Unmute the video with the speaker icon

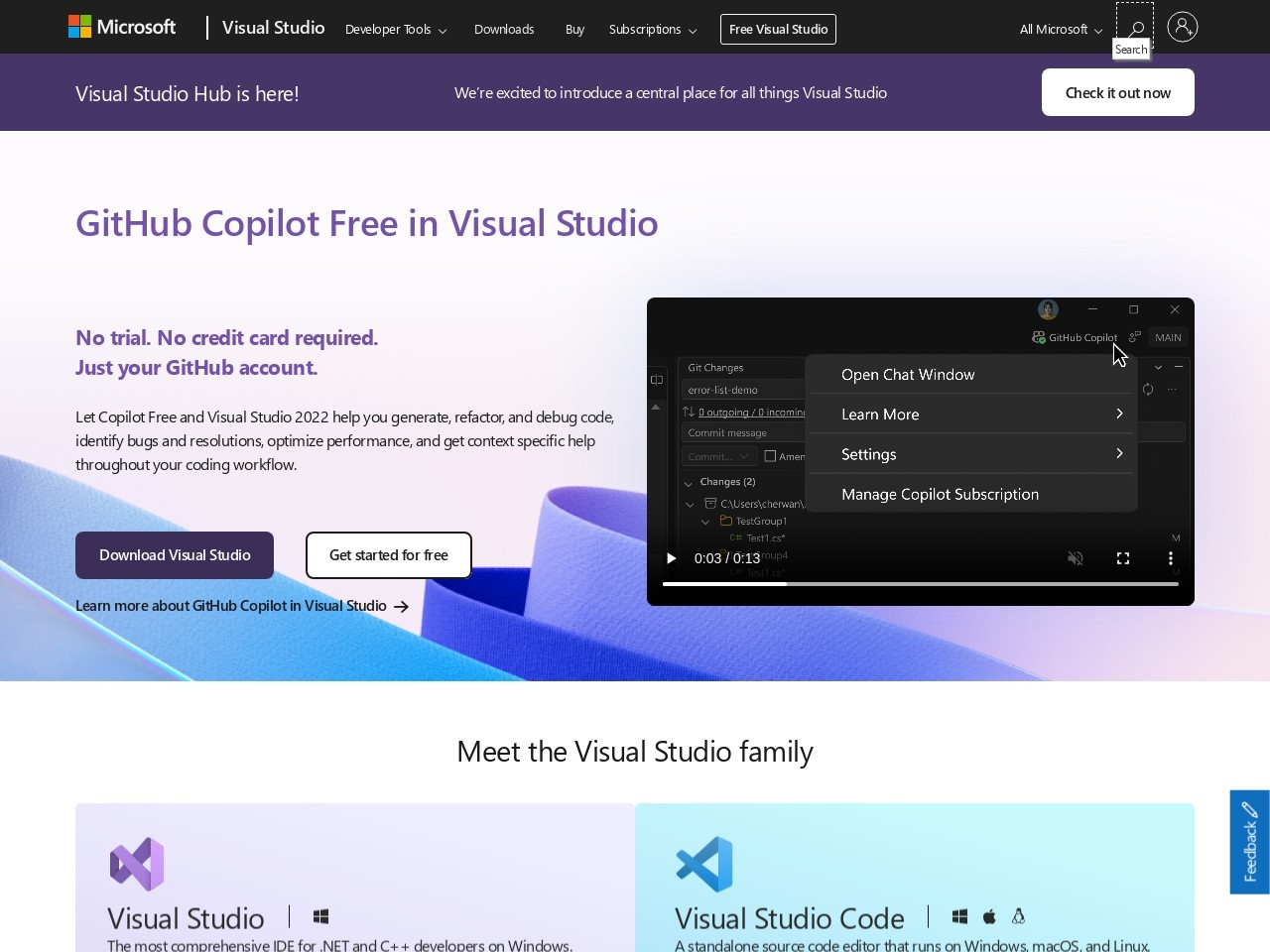[x=1076, y=558]
